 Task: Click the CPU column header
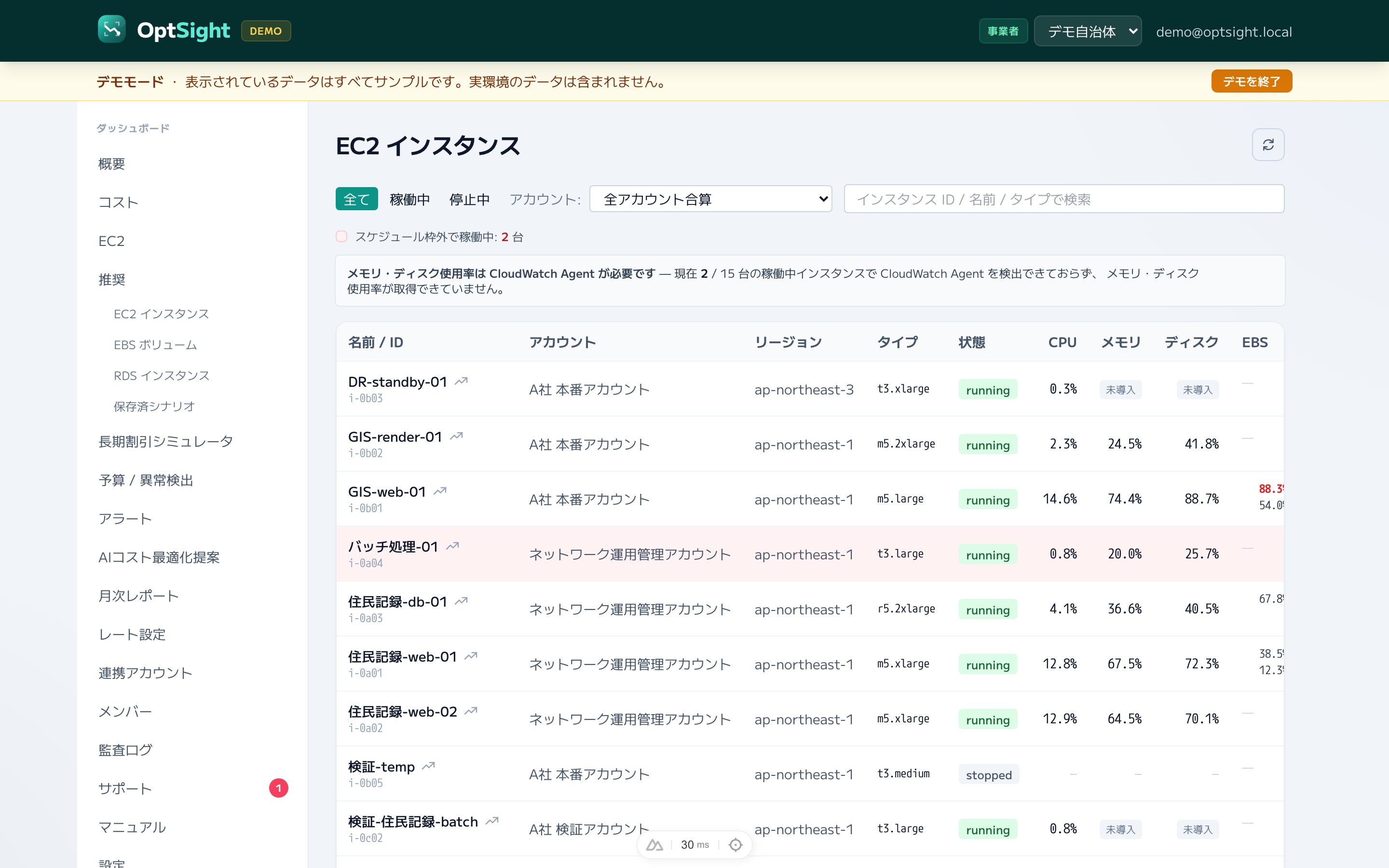click(1062, 342)
